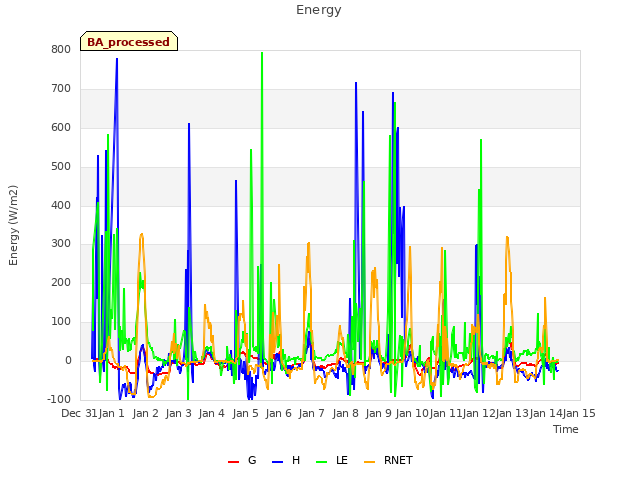Click the Dec 31 date label
This screenshot has height=480, width=640.
(79, 413)
